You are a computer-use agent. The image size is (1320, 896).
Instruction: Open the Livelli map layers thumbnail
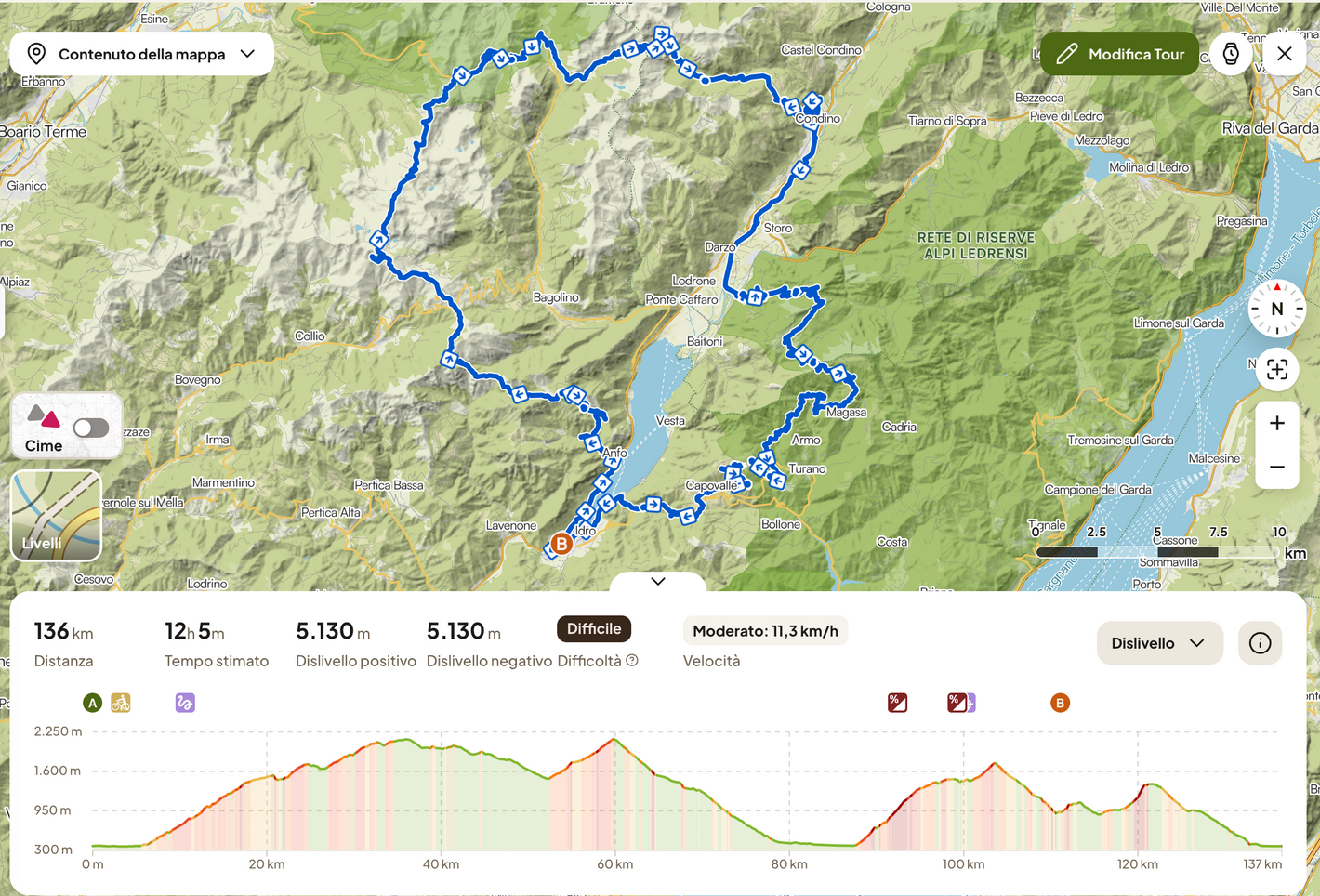pyautogui.click(x=56, y=516)
